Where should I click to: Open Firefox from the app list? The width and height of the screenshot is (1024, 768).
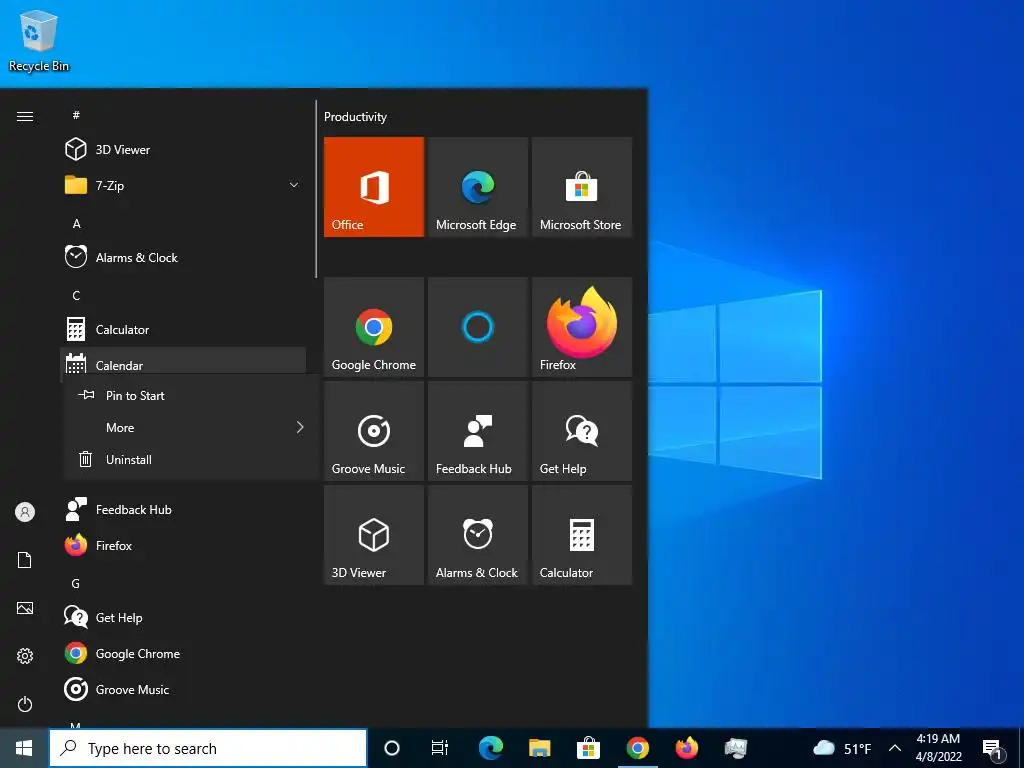183,545
